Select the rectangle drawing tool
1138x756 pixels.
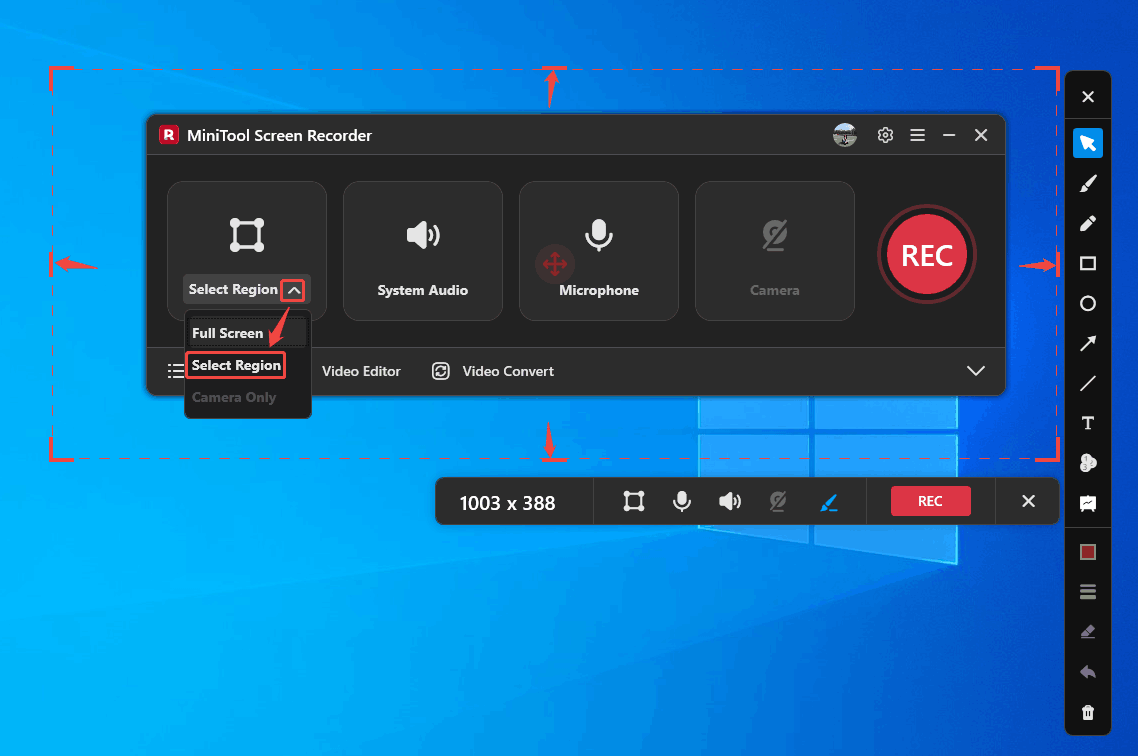(x=1088, y=263)
